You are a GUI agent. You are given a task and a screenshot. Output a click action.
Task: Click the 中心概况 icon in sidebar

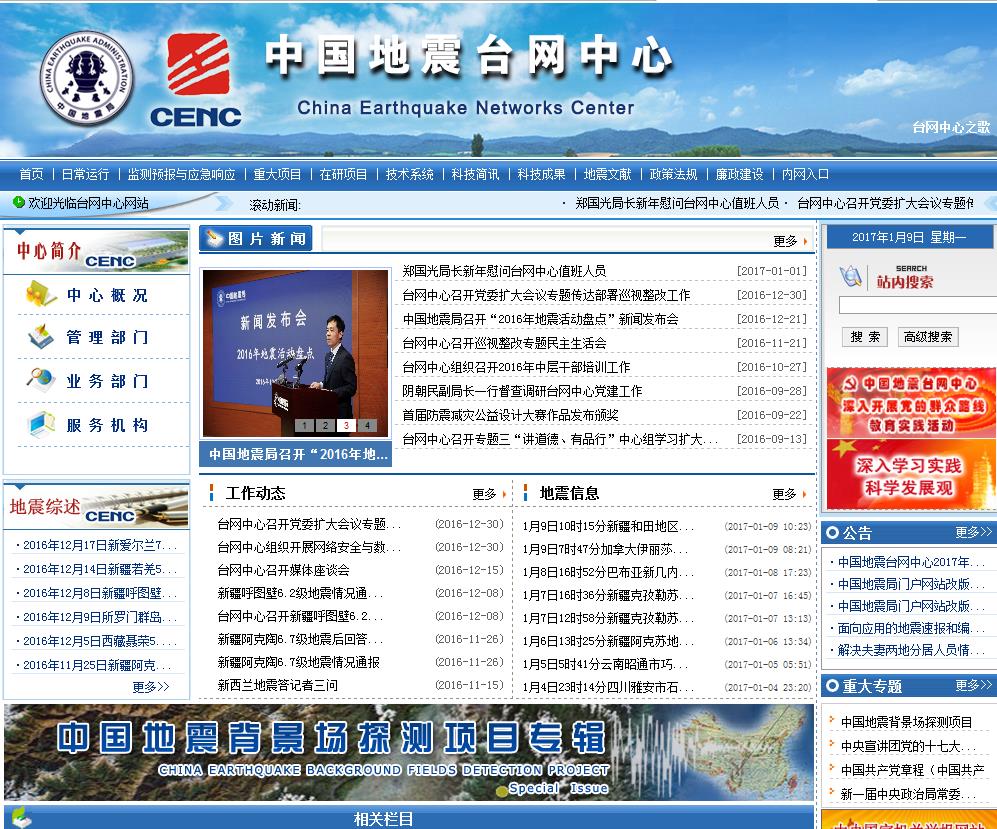pos(41,294)
